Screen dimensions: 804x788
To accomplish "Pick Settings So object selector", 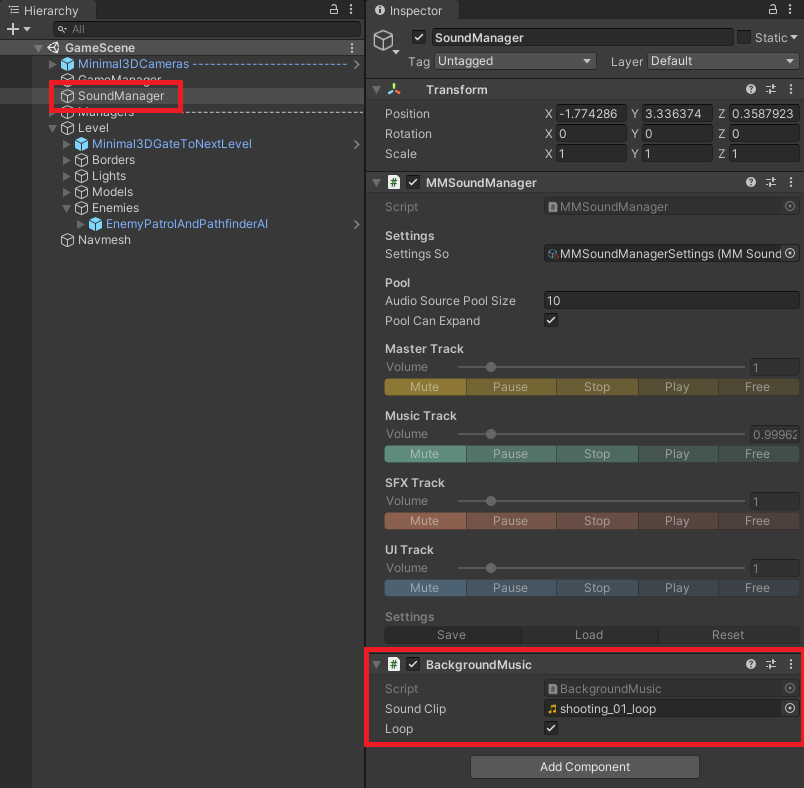I will pos(790,253).
